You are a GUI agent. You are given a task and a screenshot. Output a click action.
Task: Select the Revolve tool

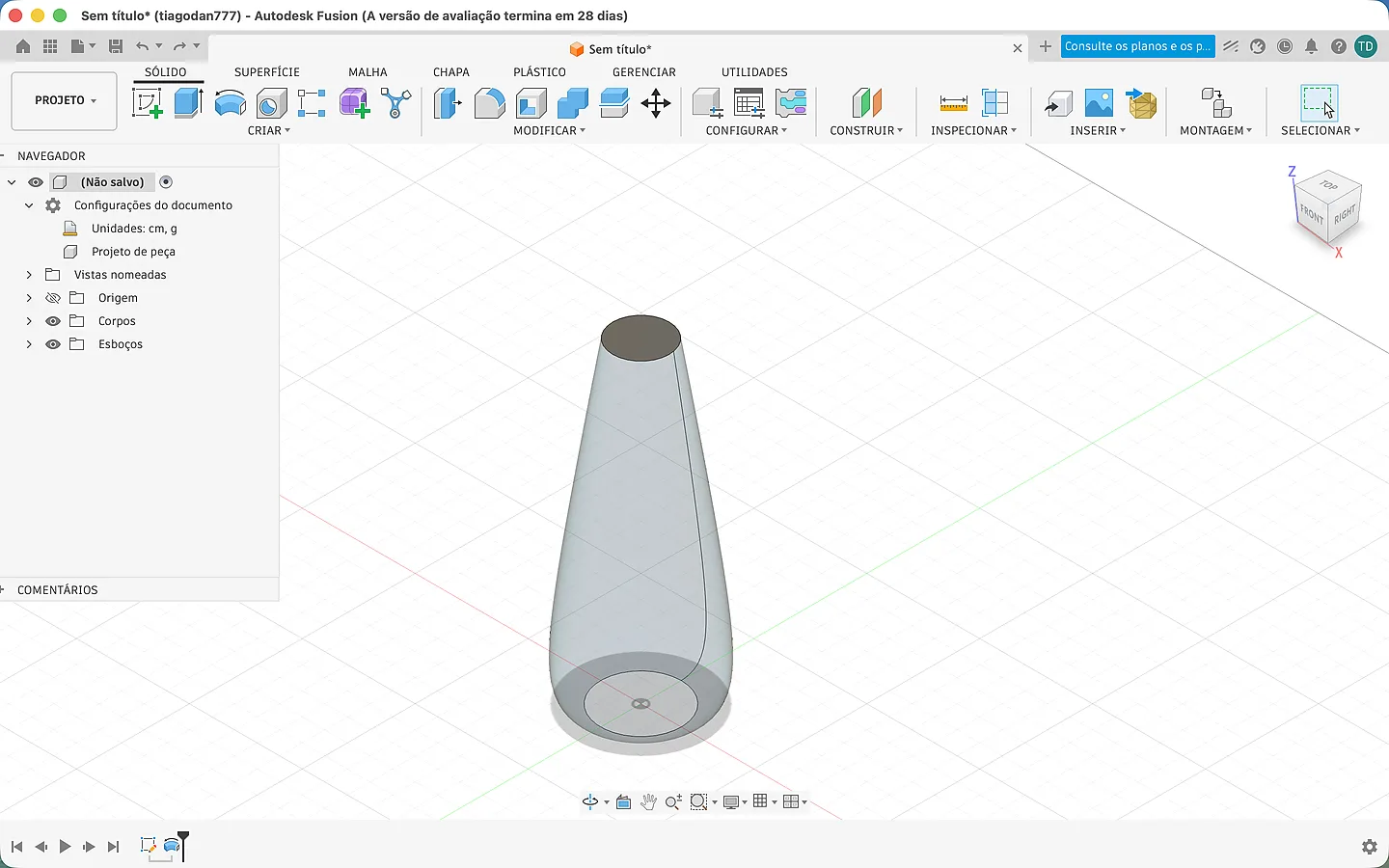click(230, 102)
